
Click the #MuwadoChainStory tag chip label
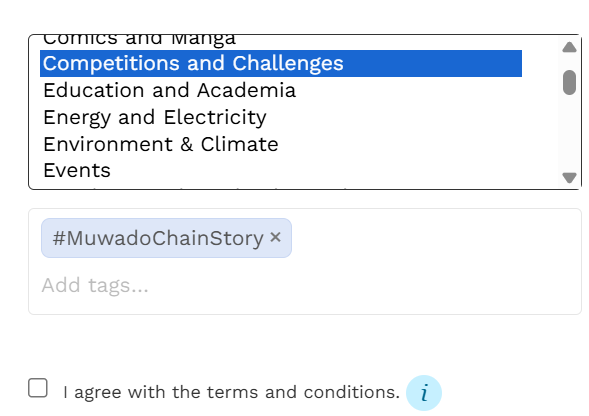click(x=158, y=238)
